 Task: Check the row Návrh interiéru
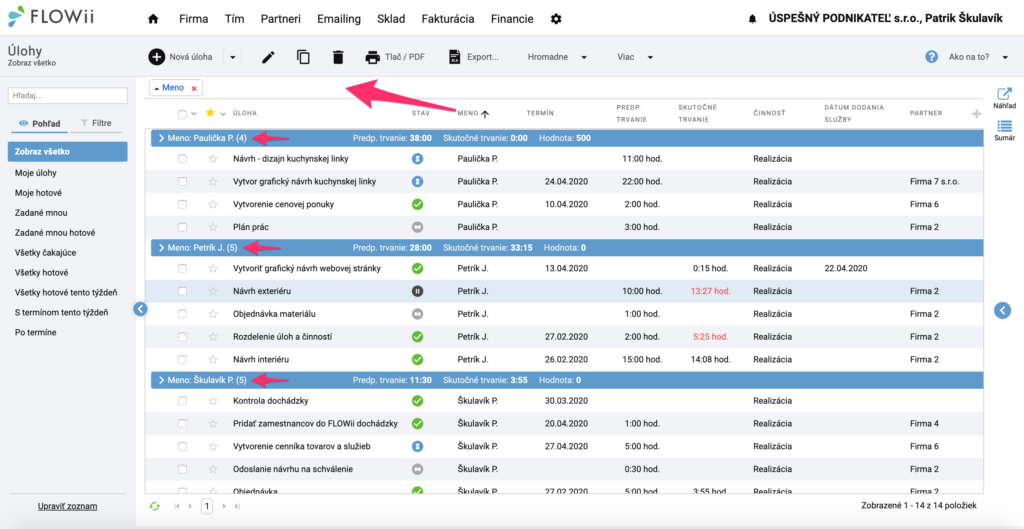[182, 359]
